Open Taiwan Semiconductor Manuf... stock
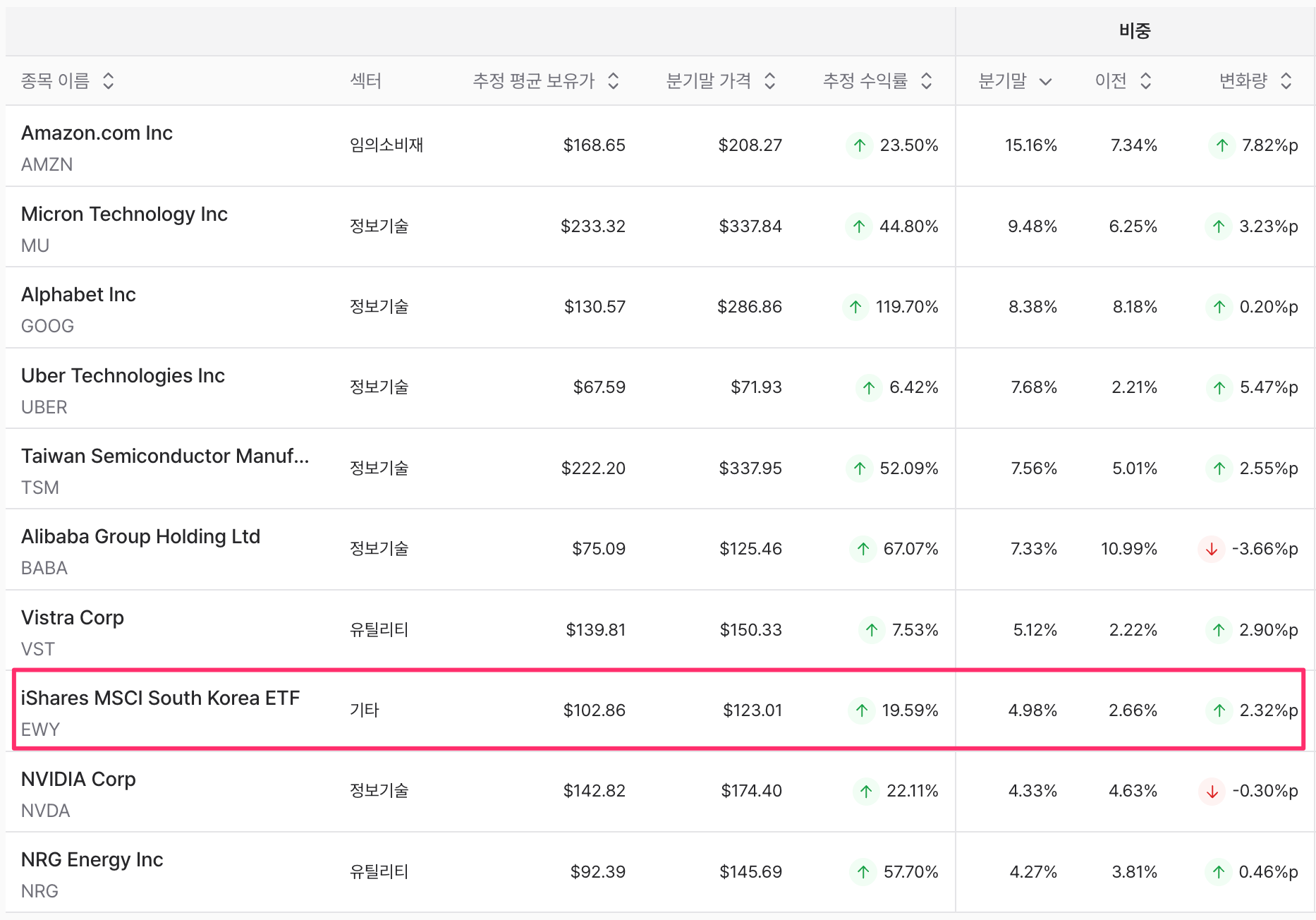1316x920 pixels. [x=165, y=456]
